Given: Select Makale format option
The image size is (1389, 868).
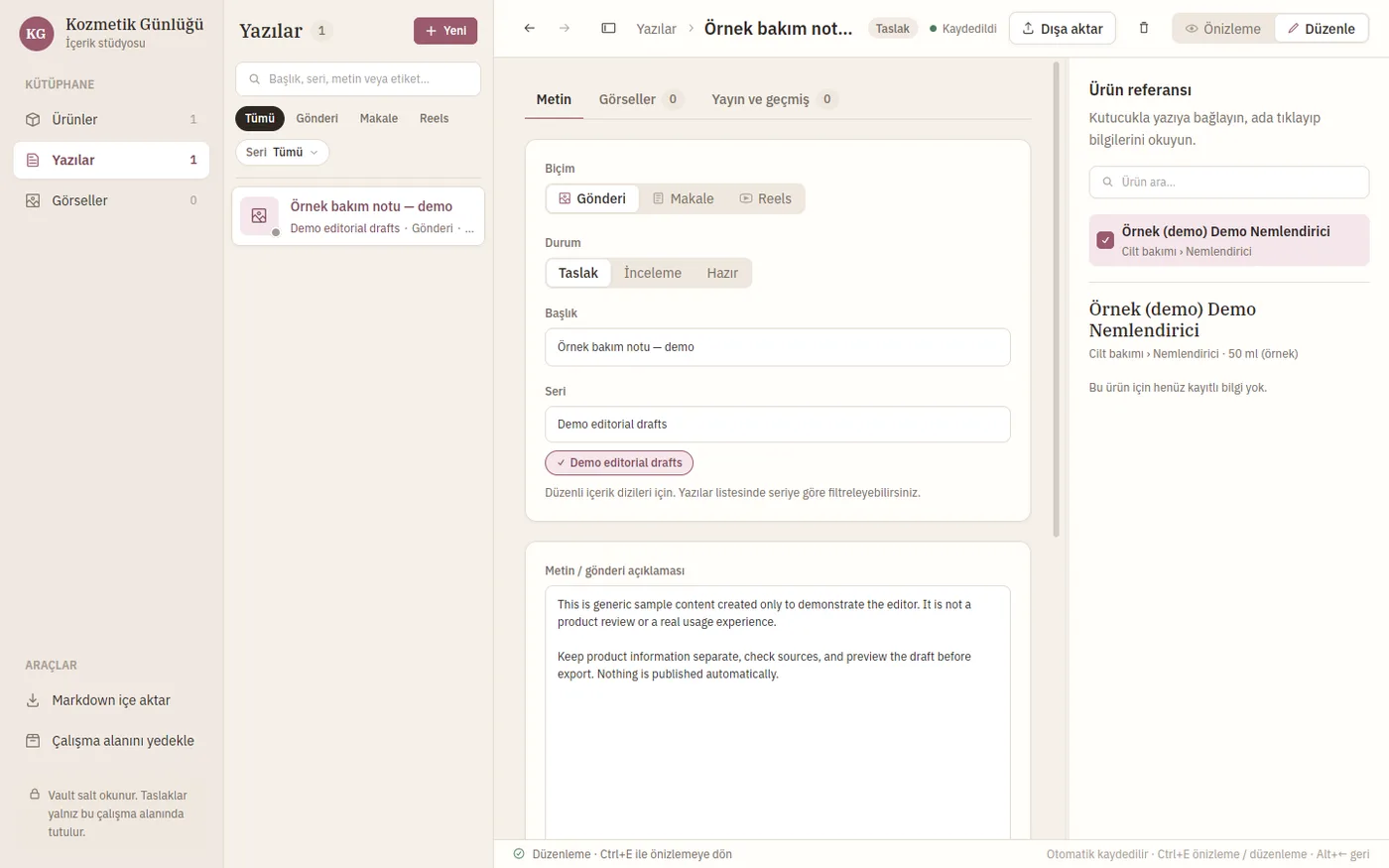Looking at the screenshot, I should (x=683, y=198).
